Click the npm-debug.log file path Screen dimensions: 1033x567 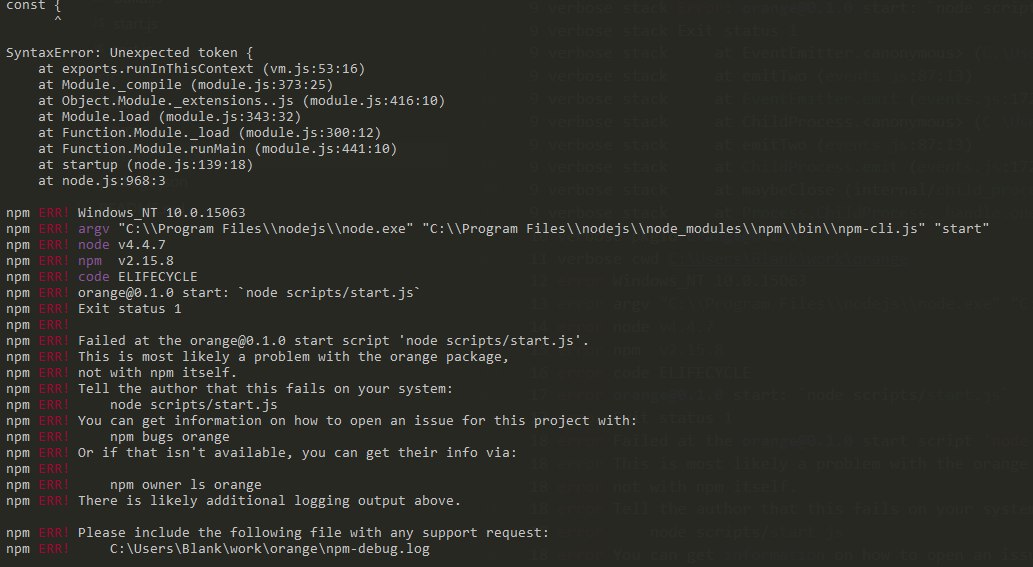click(x=270, y=549)
